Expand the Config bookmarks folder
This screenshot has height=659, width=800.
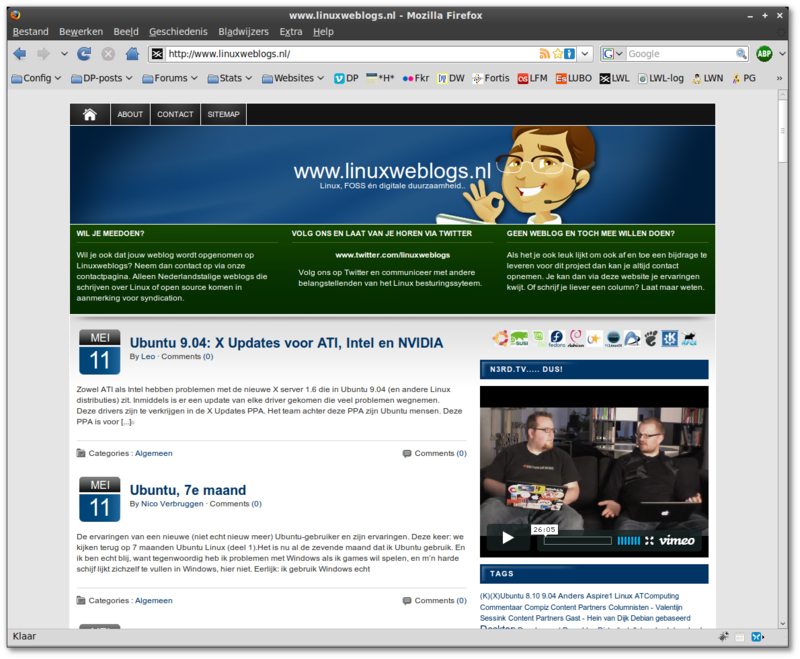(x=36, y=78)
